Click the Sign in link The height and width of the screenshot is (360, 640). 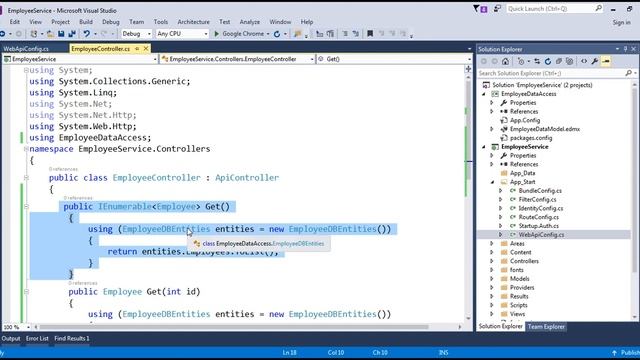[x=621, y=22]
